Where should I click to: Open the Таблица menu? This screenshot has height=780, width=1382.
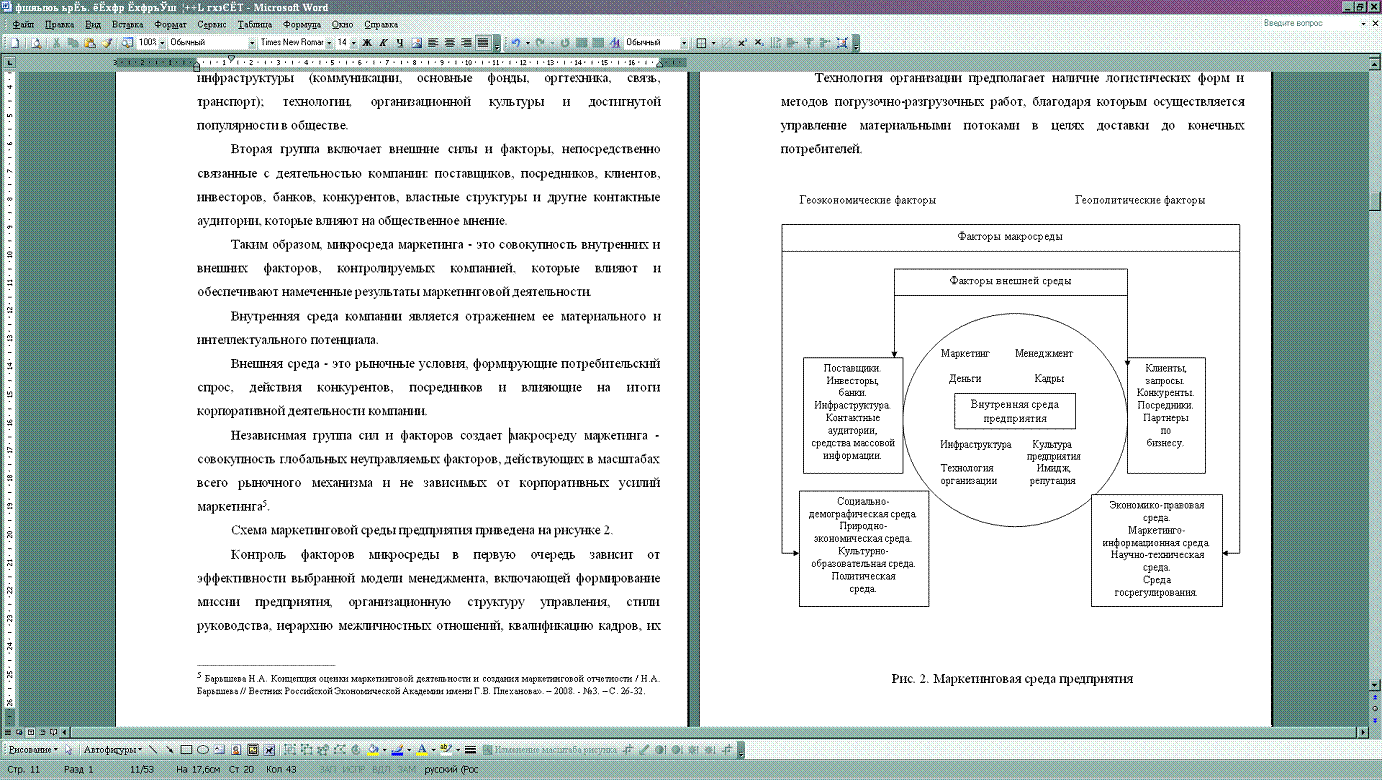click(x=255, y=23)
